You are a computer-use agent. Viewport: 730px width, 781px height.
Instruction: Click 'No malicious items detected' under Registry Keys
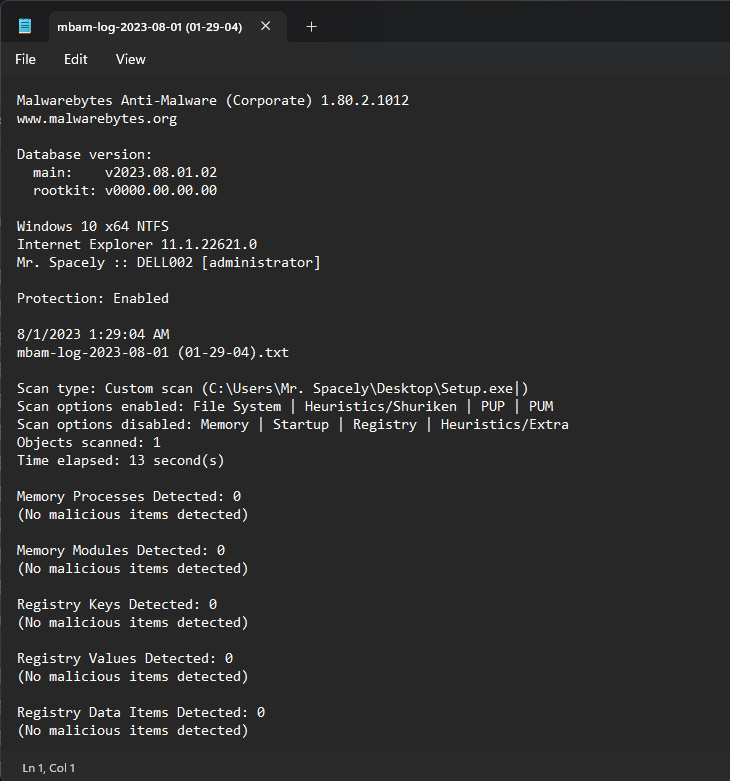coord(132,623)
